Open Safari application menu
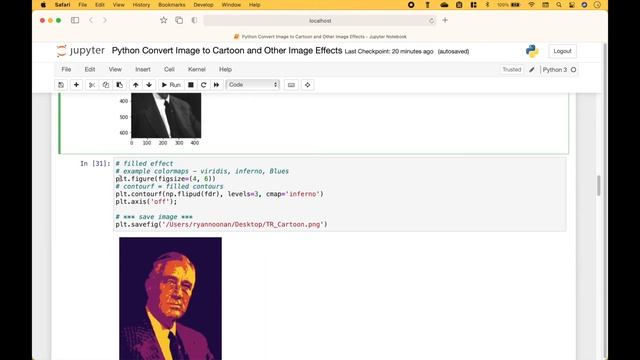 point(62,5)
